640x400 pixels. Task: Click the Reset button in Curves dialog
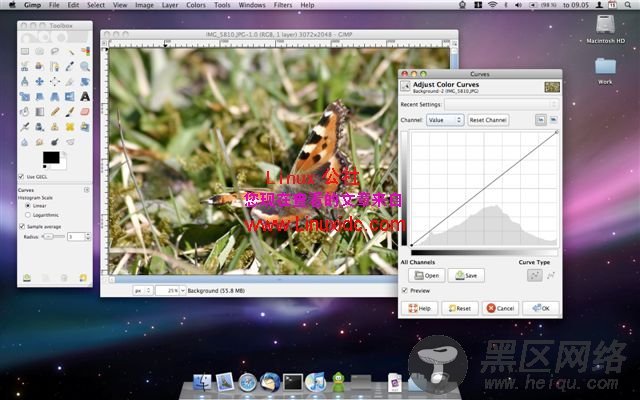coord(460,308)
